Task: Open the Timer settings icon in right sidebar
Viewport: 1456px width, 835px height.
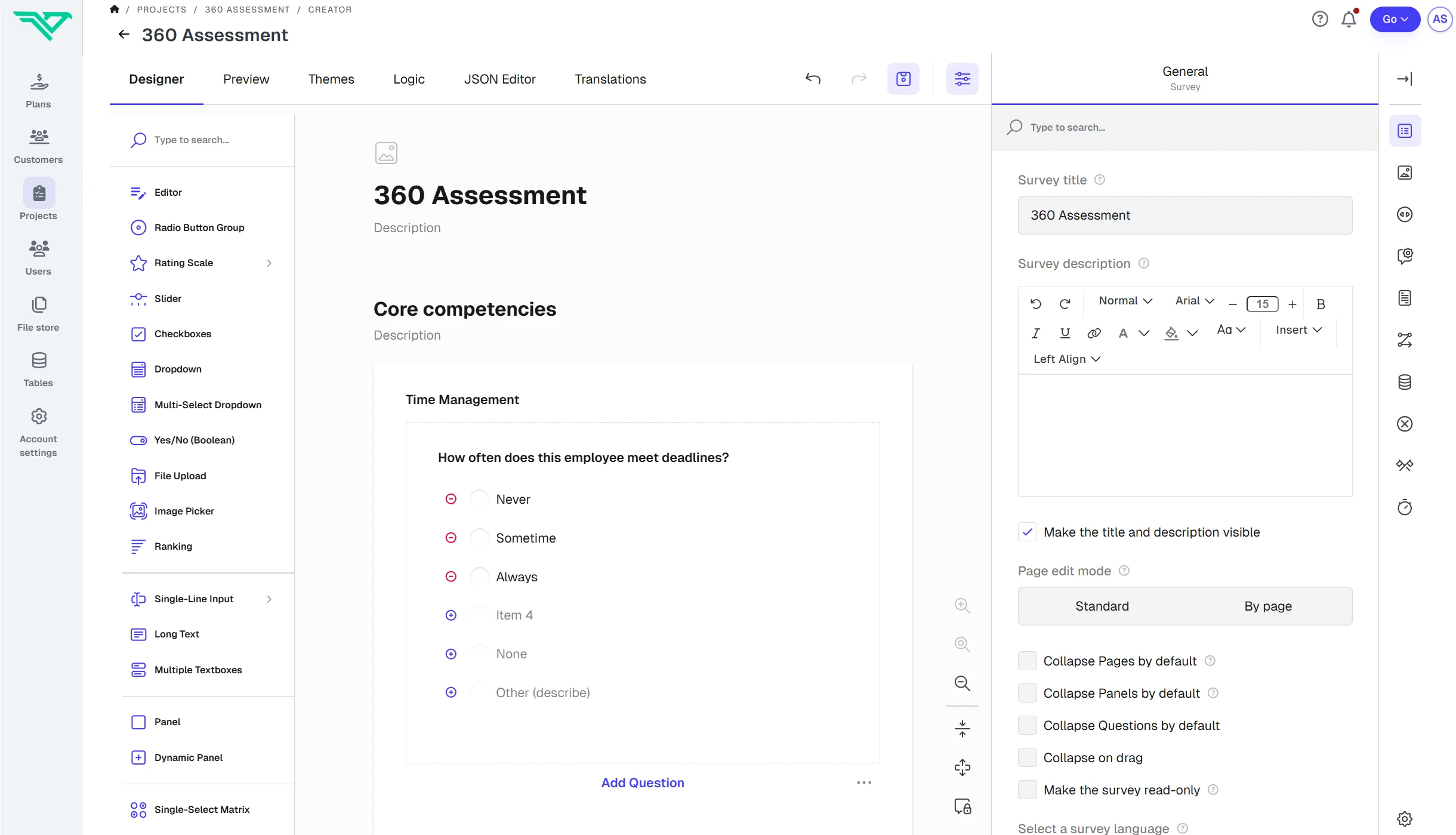Action: tap(1405, 507)
